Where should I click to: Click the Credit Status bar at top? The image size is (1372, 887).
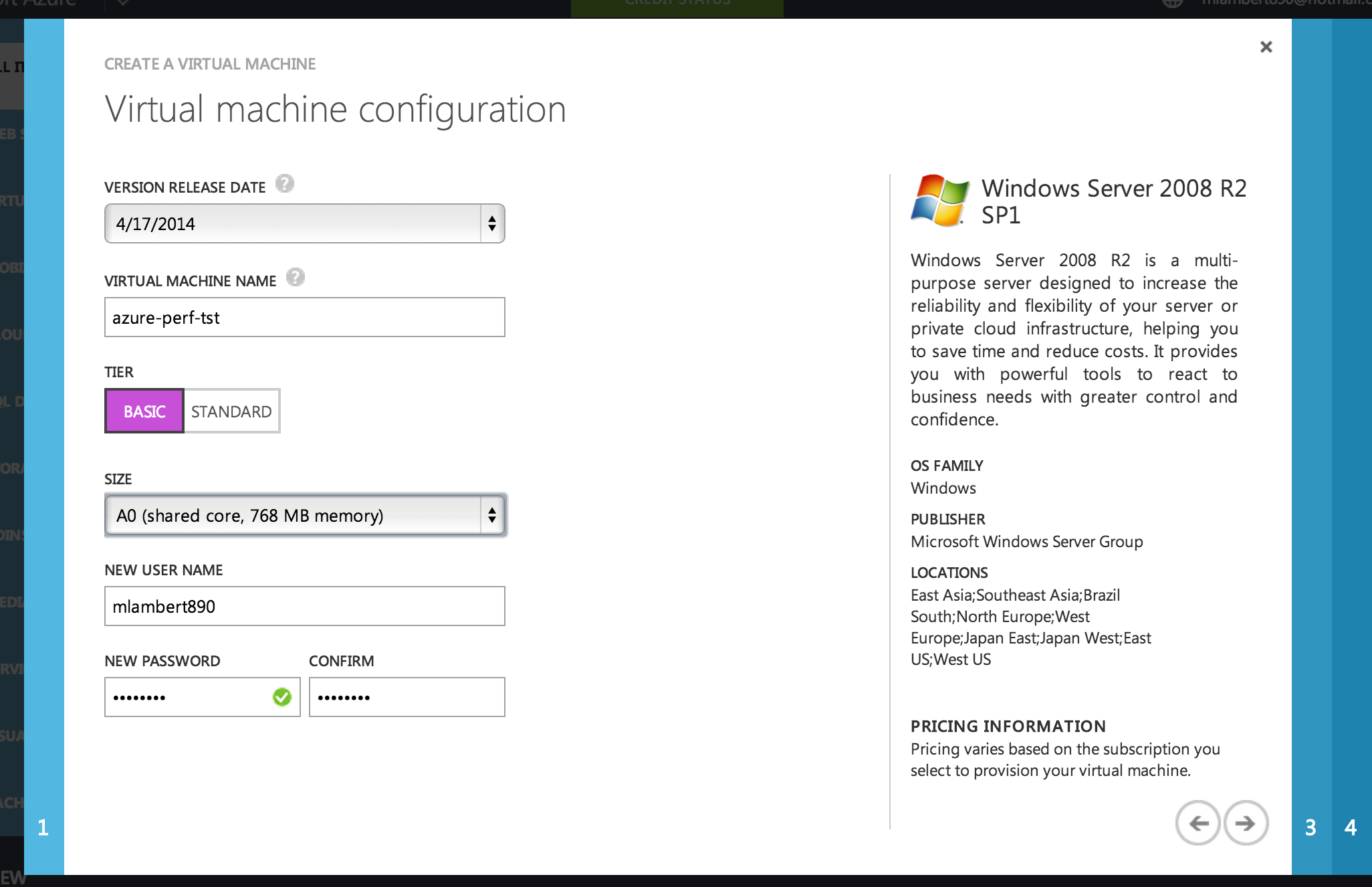coord(677,7)
